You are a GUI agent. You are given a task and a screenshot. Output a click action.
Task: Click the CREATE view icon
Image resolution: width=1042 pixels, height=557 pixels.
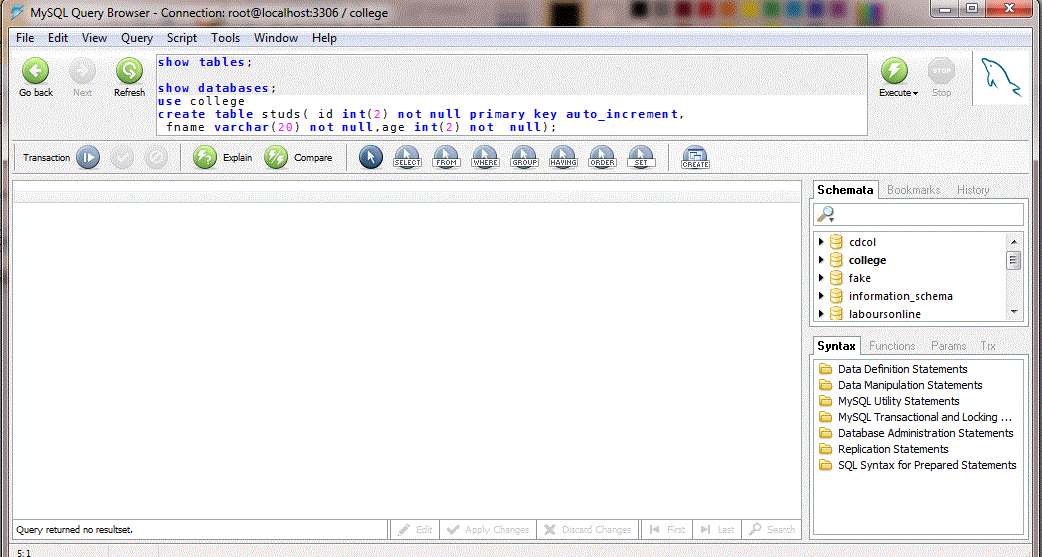tap(695, 158)
